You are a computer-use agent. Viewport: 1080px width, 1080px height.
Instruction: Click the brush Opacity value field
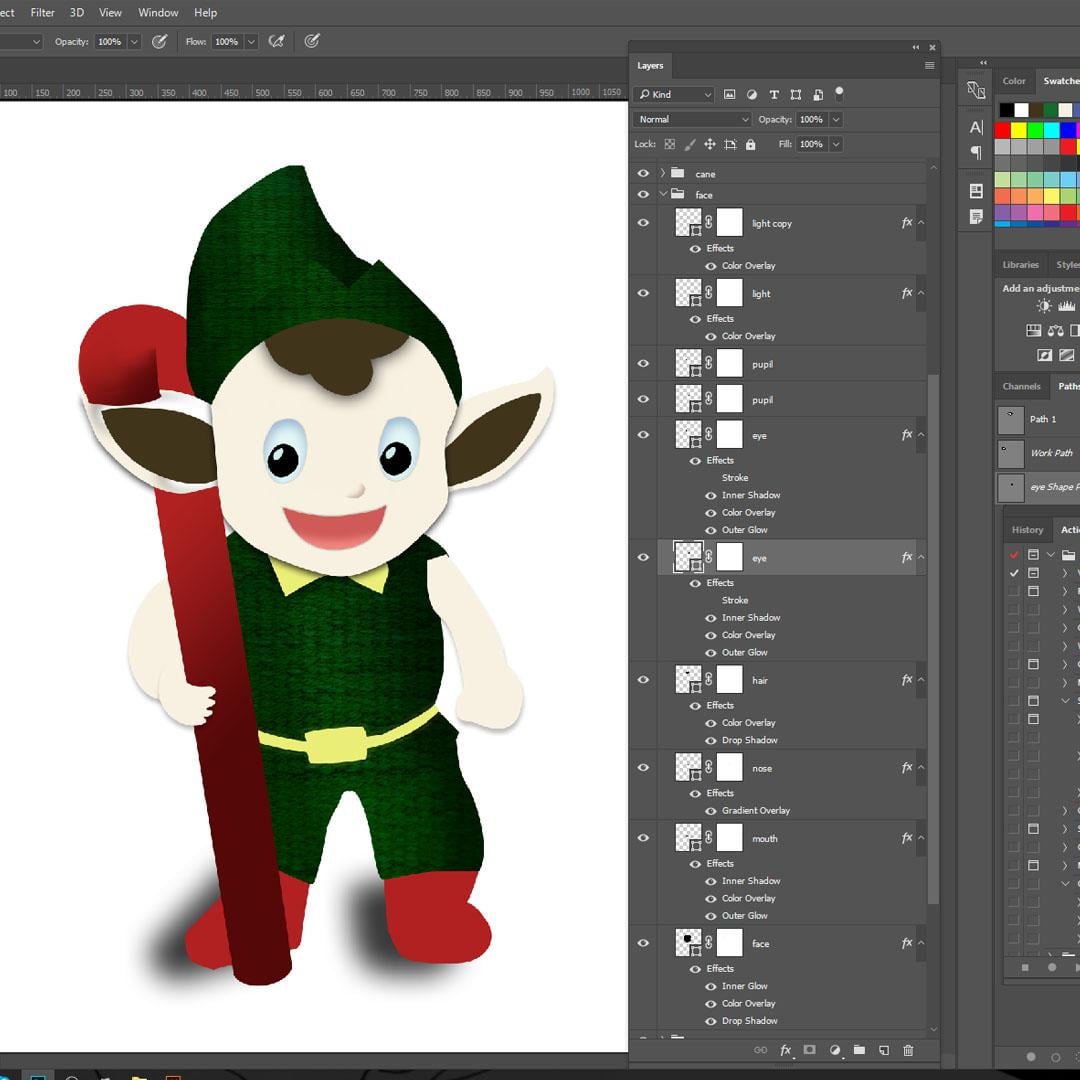coord(110,41)
